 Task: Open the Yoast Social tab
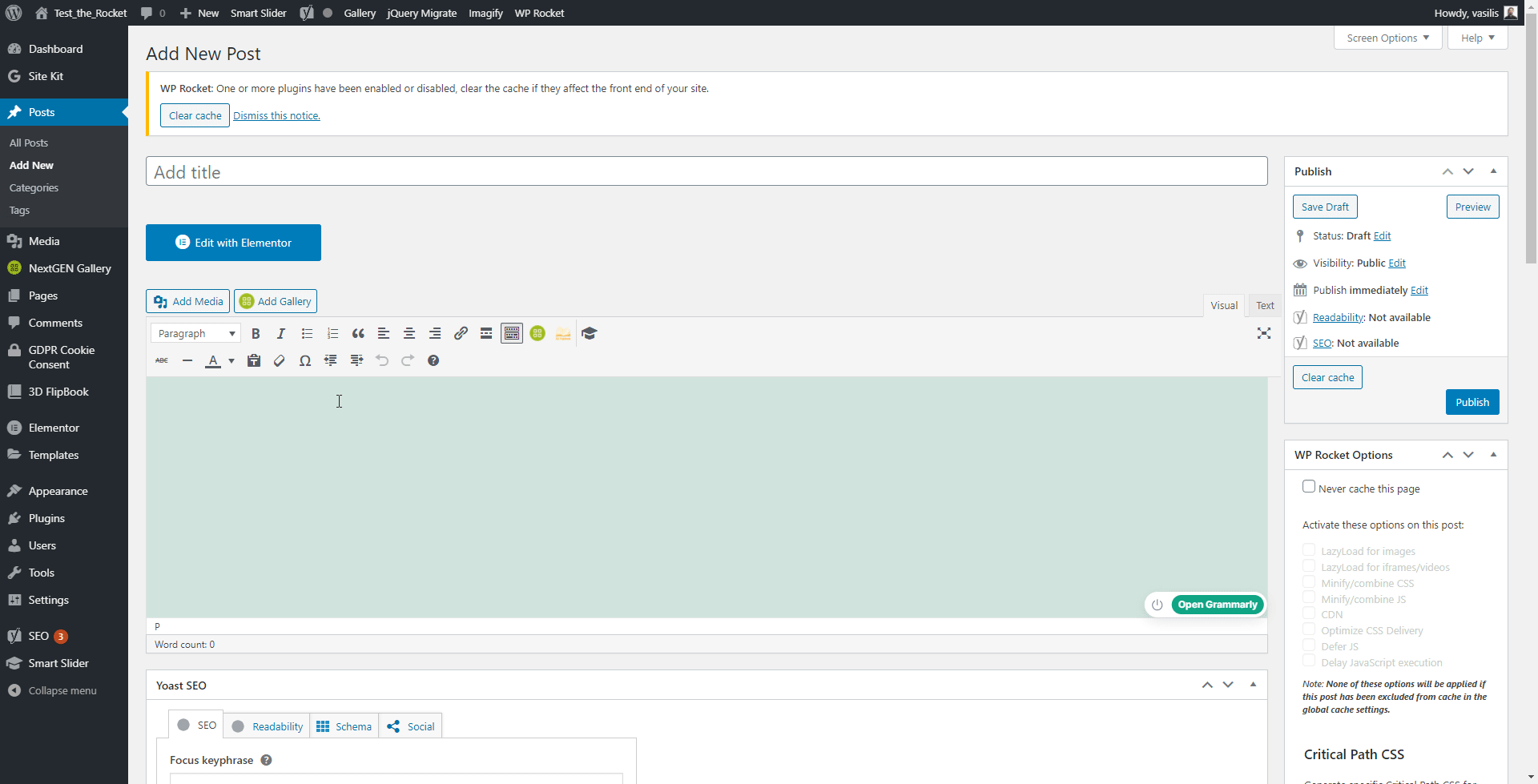tap(410, 726)
